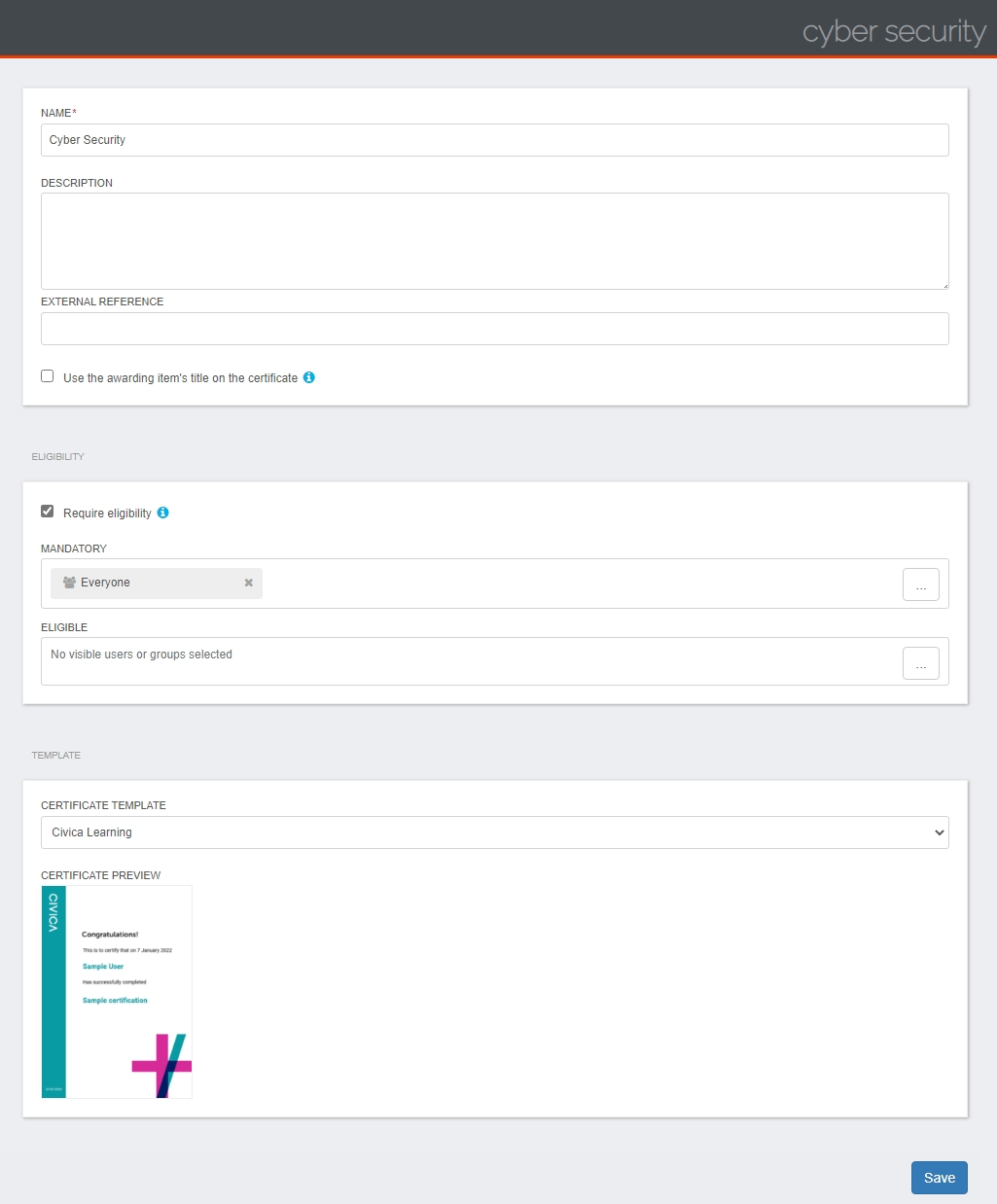The width and height of the screenshot is (997, 1204).
Task: Open the Eligible users picker ellipsis button
Action: [x=920, y=663]
